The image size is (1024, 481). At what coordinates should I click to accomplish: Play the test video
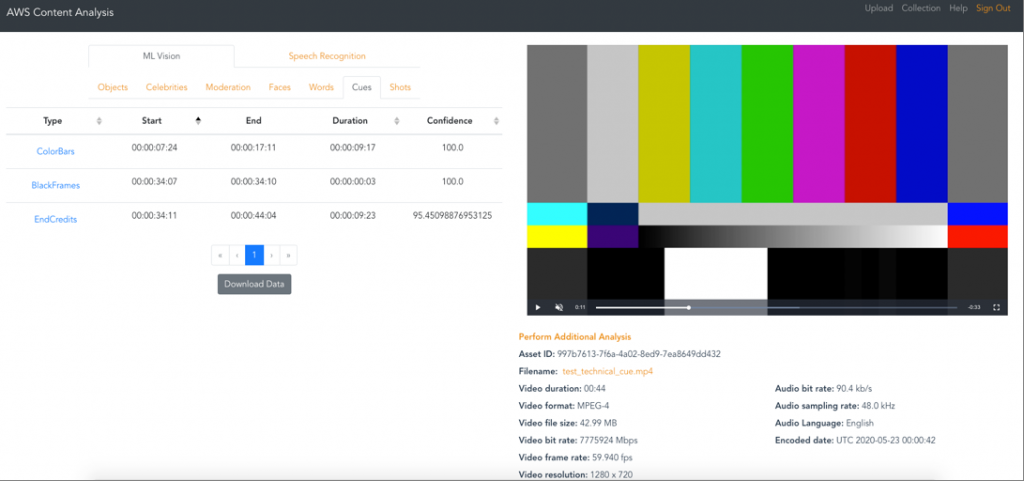pyautogui.click(x=537, y=307)
